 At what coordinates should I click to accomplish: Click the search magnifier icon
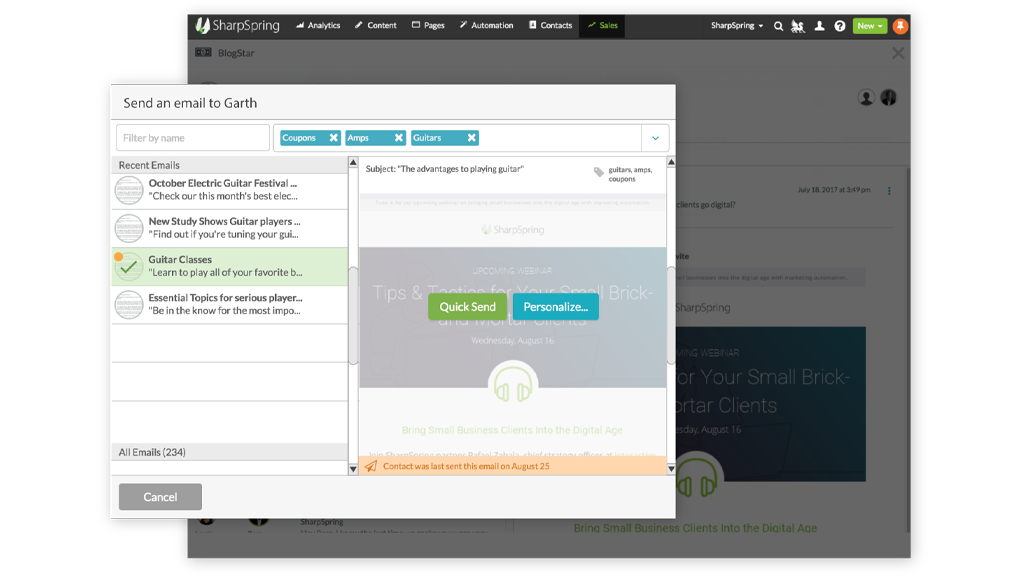click(778, 26)
